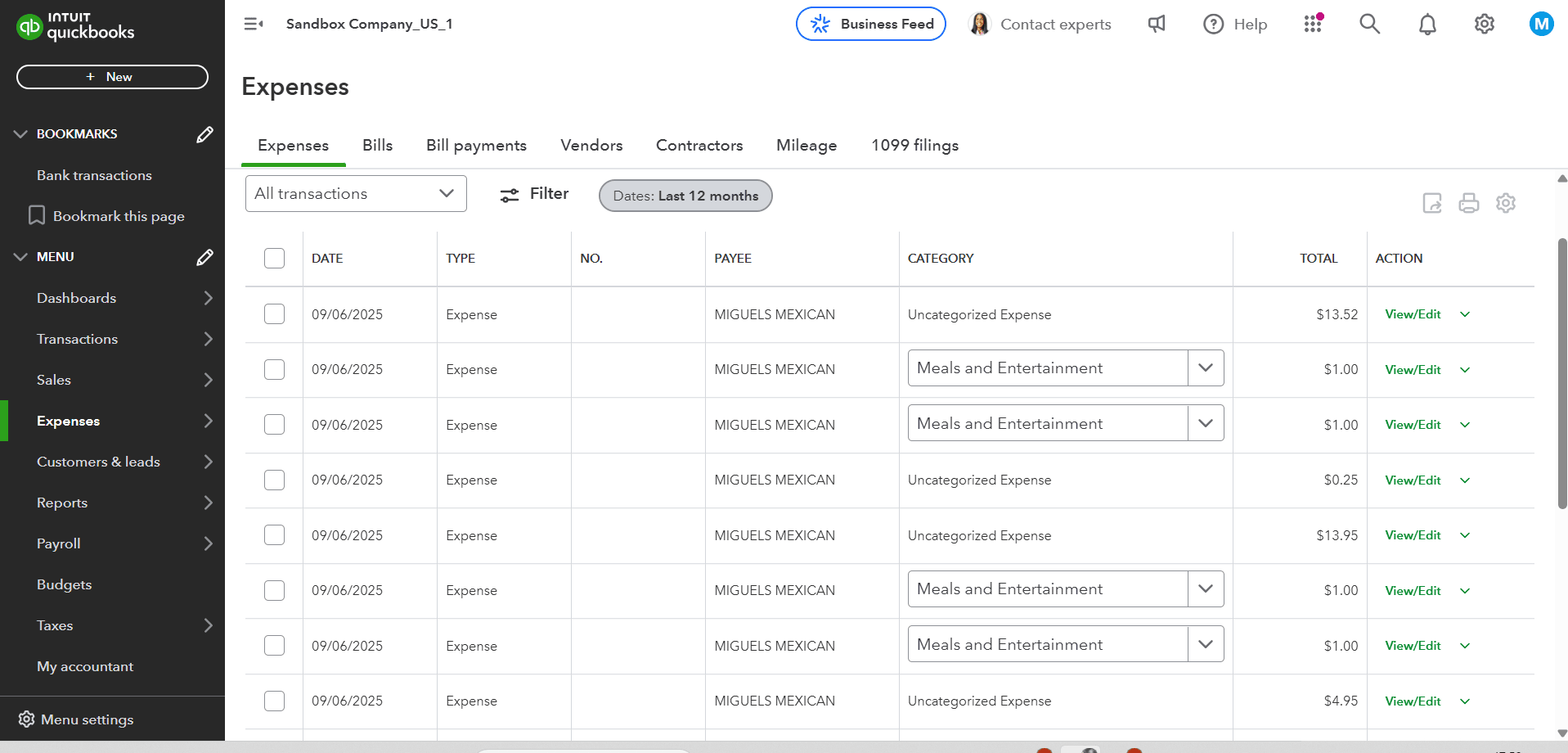This screenshot has height=753, width=1568.
Task: Print the expenses list
Action: (x=1469, y=203)
